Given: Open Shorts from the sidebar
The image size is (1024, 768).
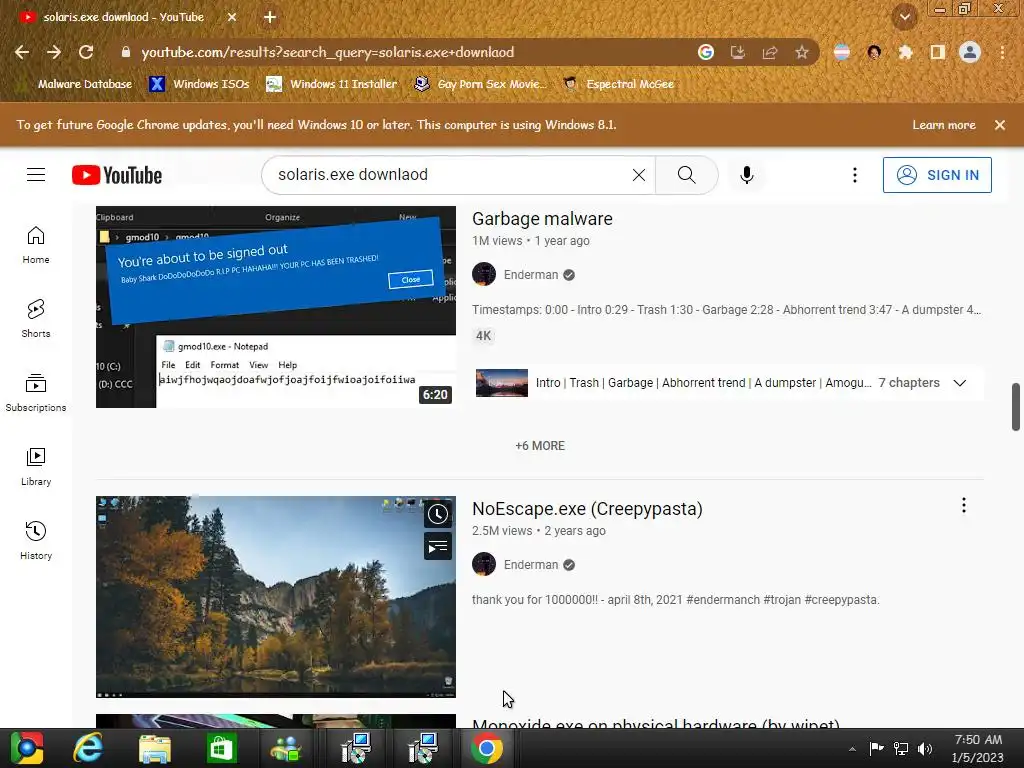Looking at the screenshot, I should click(36, 319).
